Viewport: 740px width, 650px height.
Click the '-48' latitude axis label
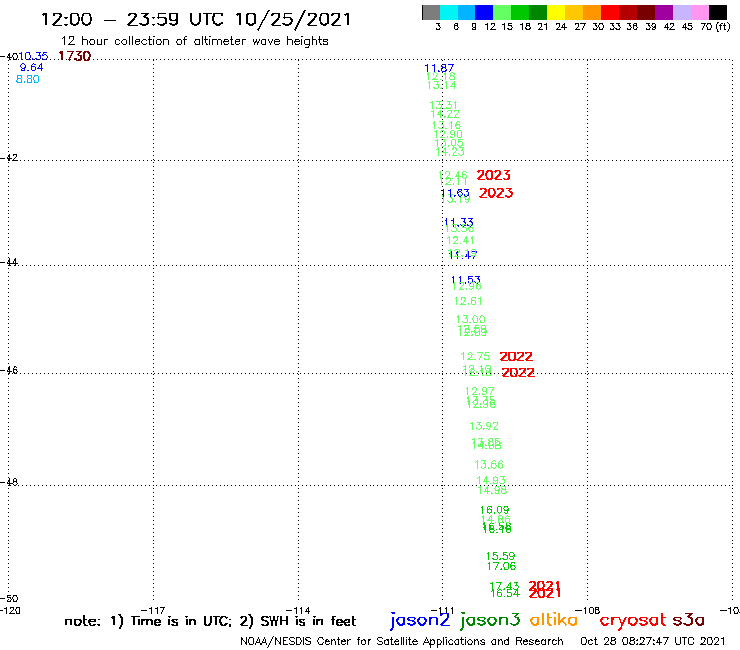click(9, 482)
